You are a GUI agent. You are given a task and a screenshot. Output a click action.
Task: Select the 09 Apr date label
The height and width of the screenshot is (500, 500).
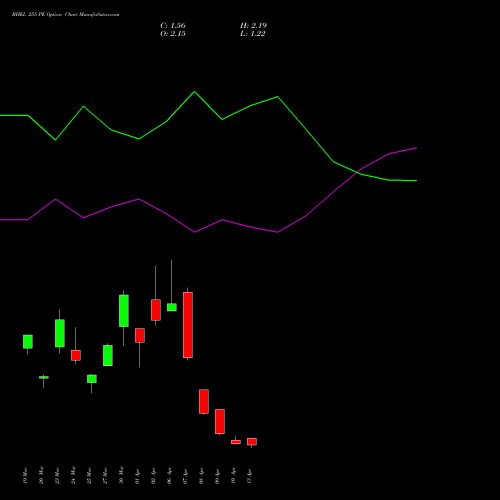tap(217, 476)
